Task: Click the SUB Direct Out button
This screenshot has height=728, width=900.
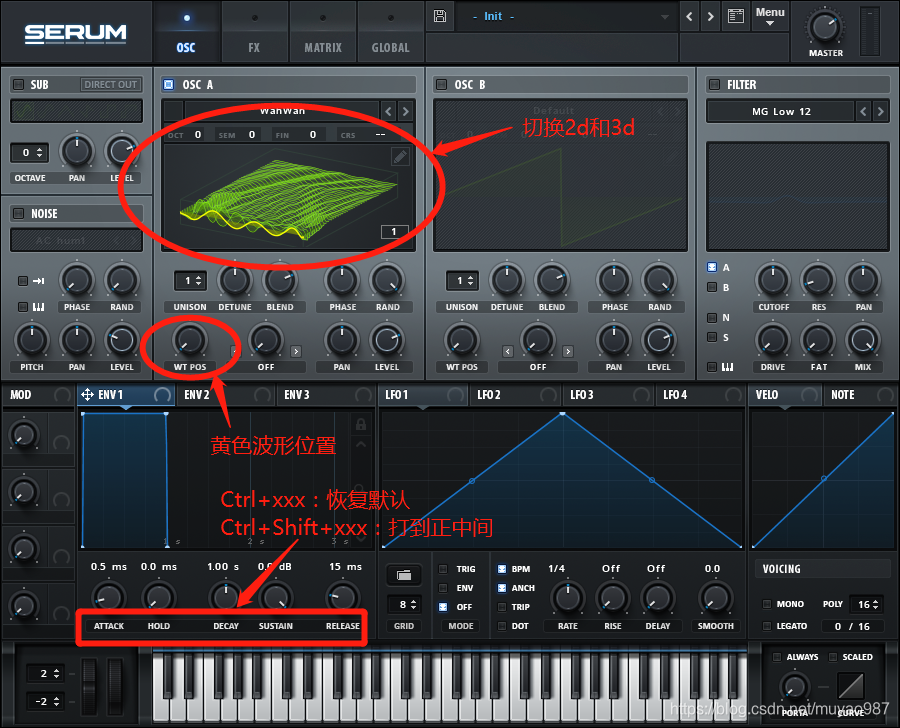Action: [x=111, y=84]
